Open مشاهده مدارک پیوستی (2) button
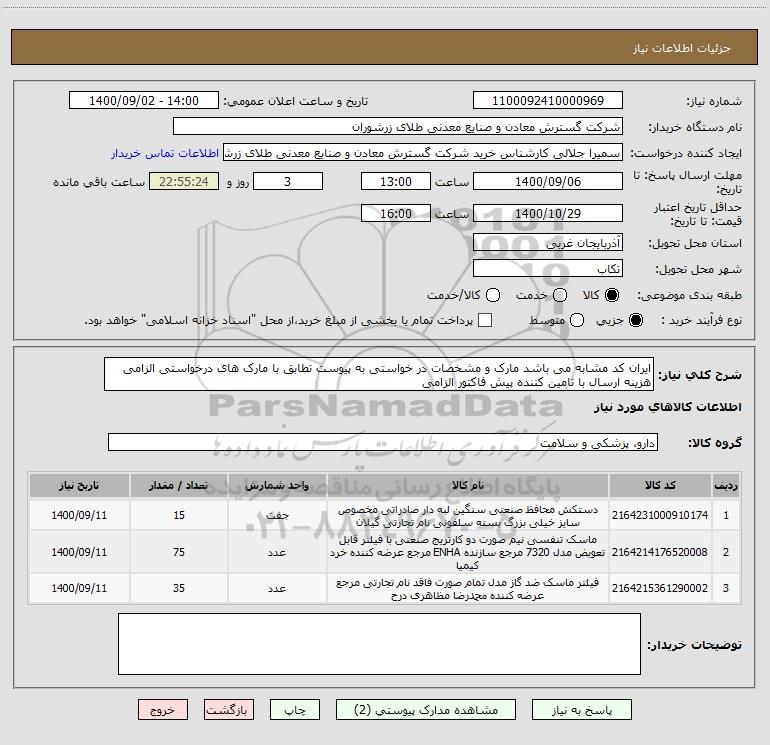Screen dimensions: 770x745 click(426, 710)
